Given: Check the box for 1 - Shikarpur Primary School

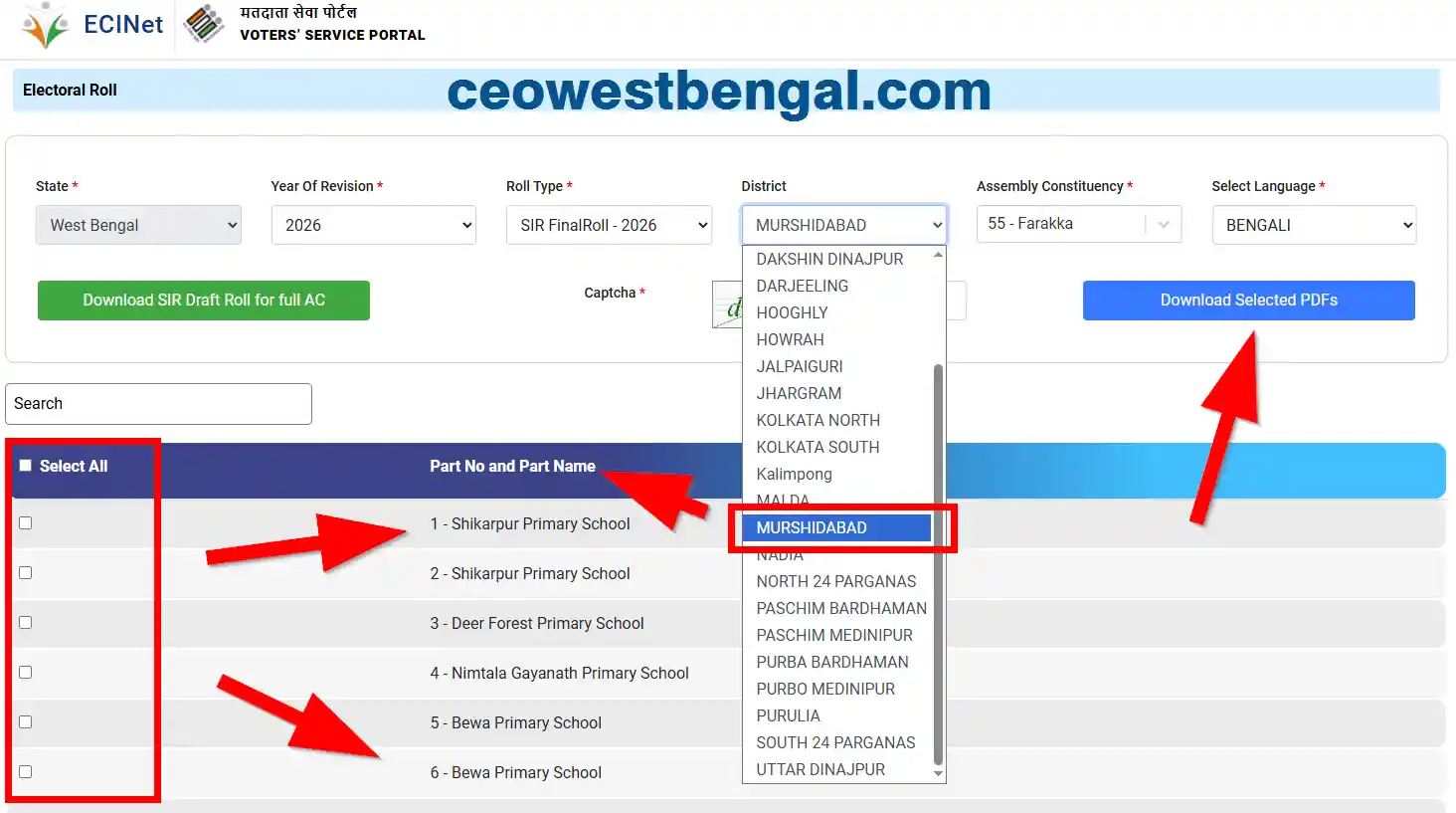Looking at the screenshot, I should click(25, 521).
